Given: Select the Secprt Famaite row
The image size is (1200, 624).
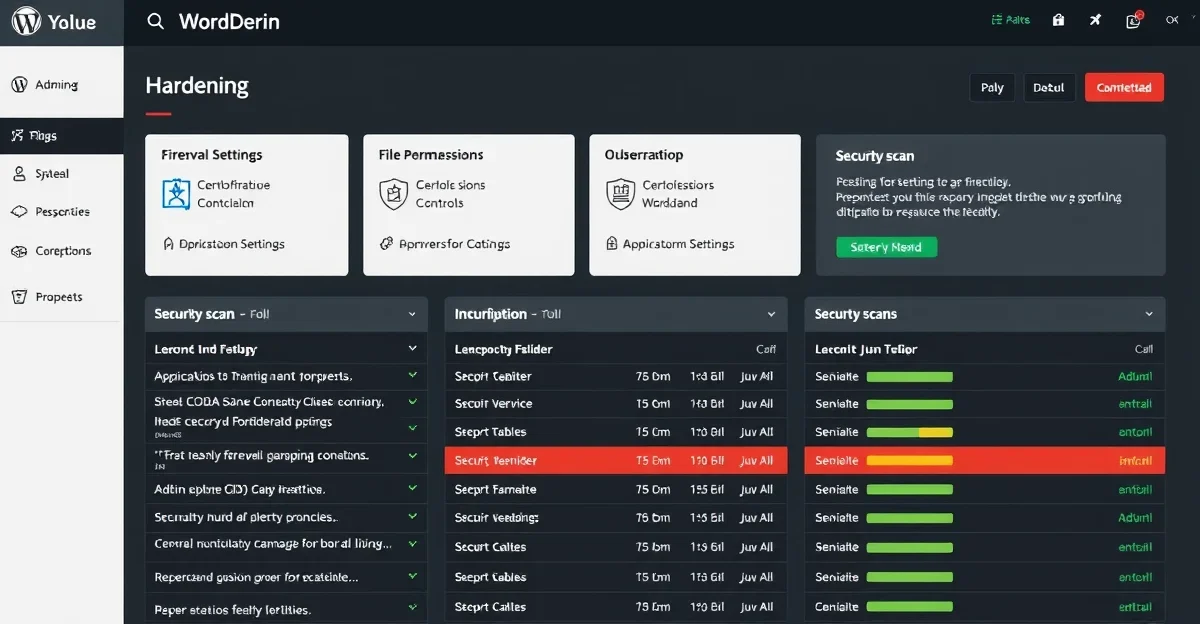Looking at the screenshot, I should tap(616, 489).
